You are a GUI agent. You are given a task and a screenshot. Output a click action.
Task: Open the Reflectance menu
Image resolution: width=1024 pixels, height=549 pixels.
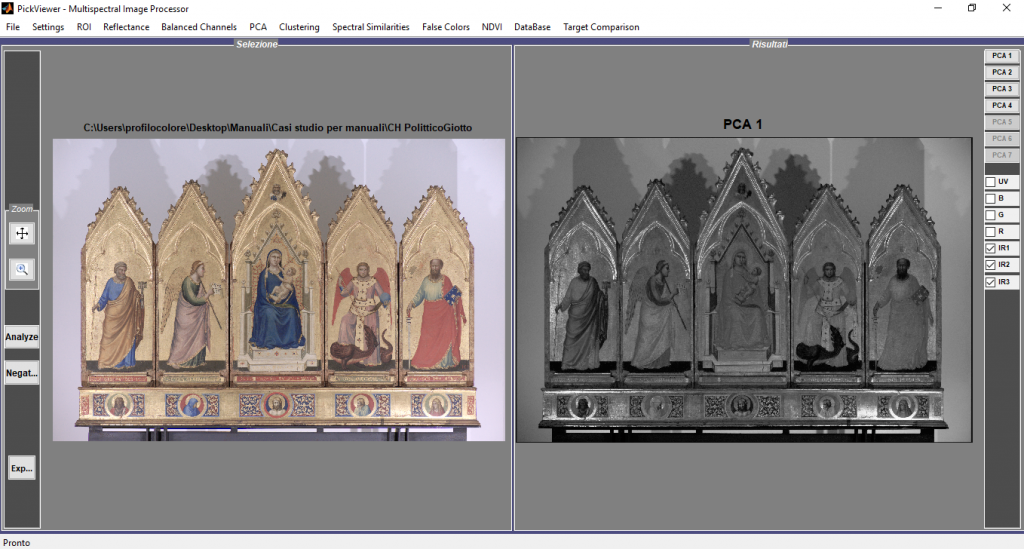(126, 27)
